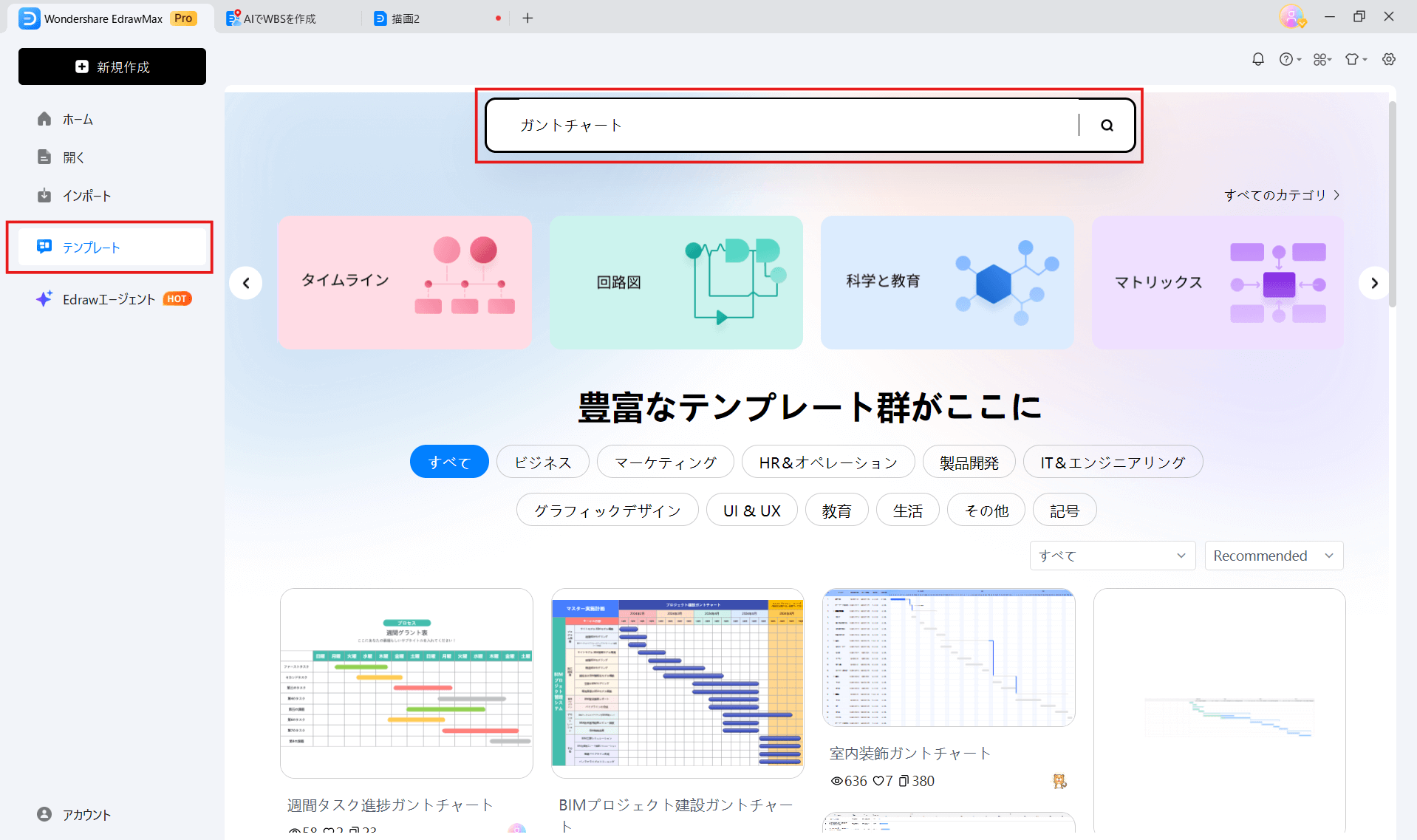This screenshot has width=1417, height=840.
Task: Open the Recommended sort dropdown
Action: (1272, 555)
